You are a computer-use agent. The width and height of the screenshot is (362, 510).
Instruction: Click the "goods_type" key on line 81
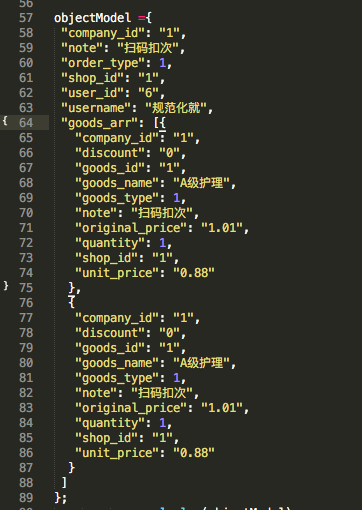pyautogui.click(x=117, y=378)
